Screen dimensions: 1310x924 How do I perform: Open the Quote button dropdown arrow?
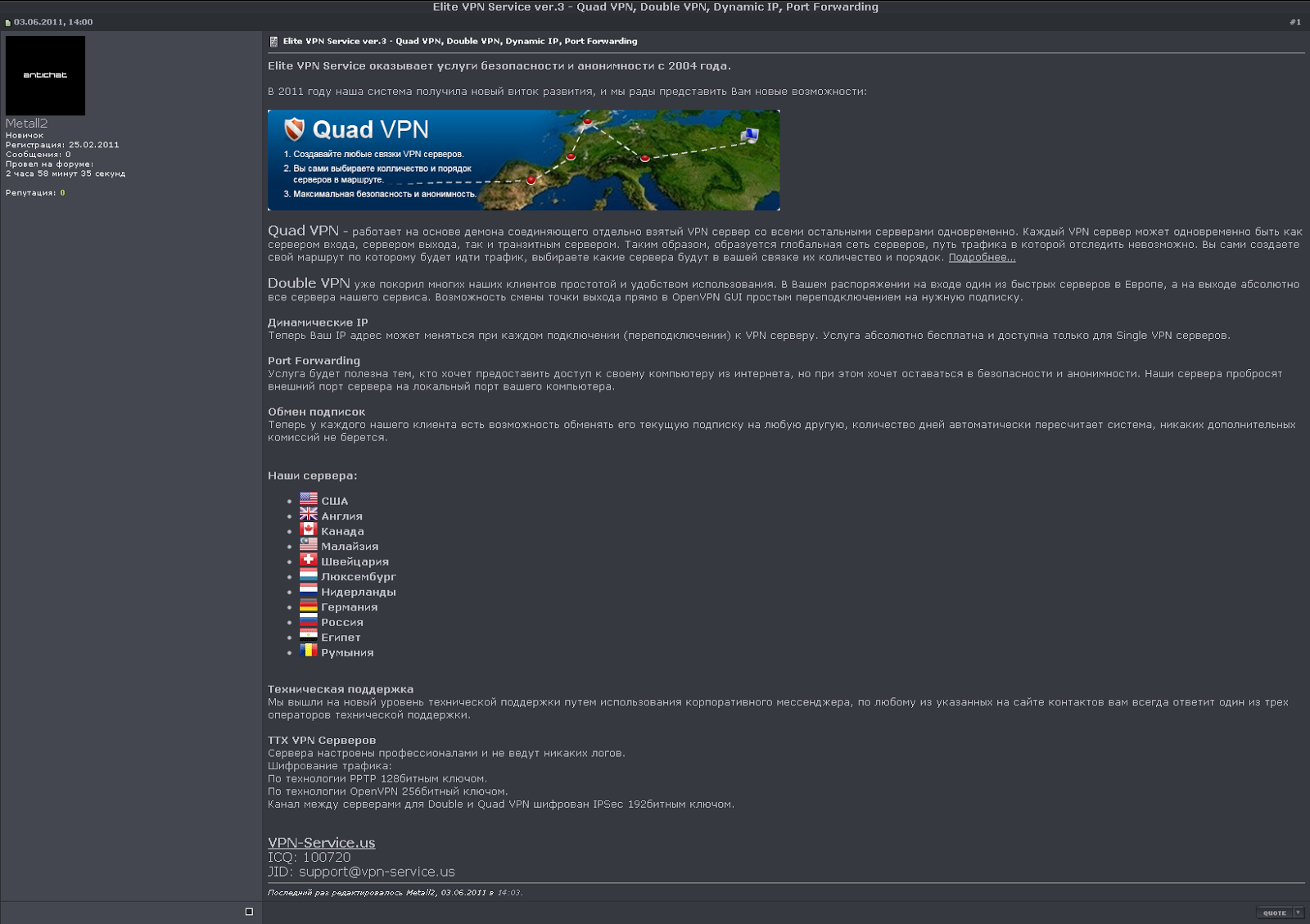pyautogui.click(x=1299, y=913)
